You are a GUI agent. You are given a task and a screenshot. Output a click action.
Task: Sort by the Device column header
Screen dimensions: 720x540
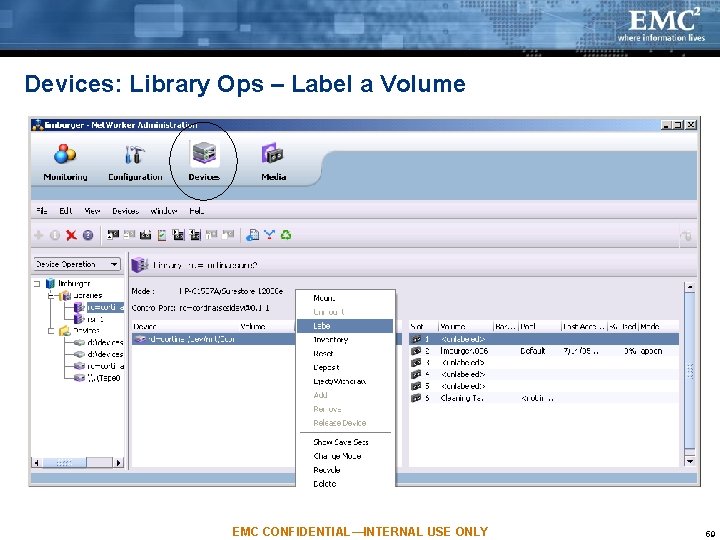[x=185, y=326]
